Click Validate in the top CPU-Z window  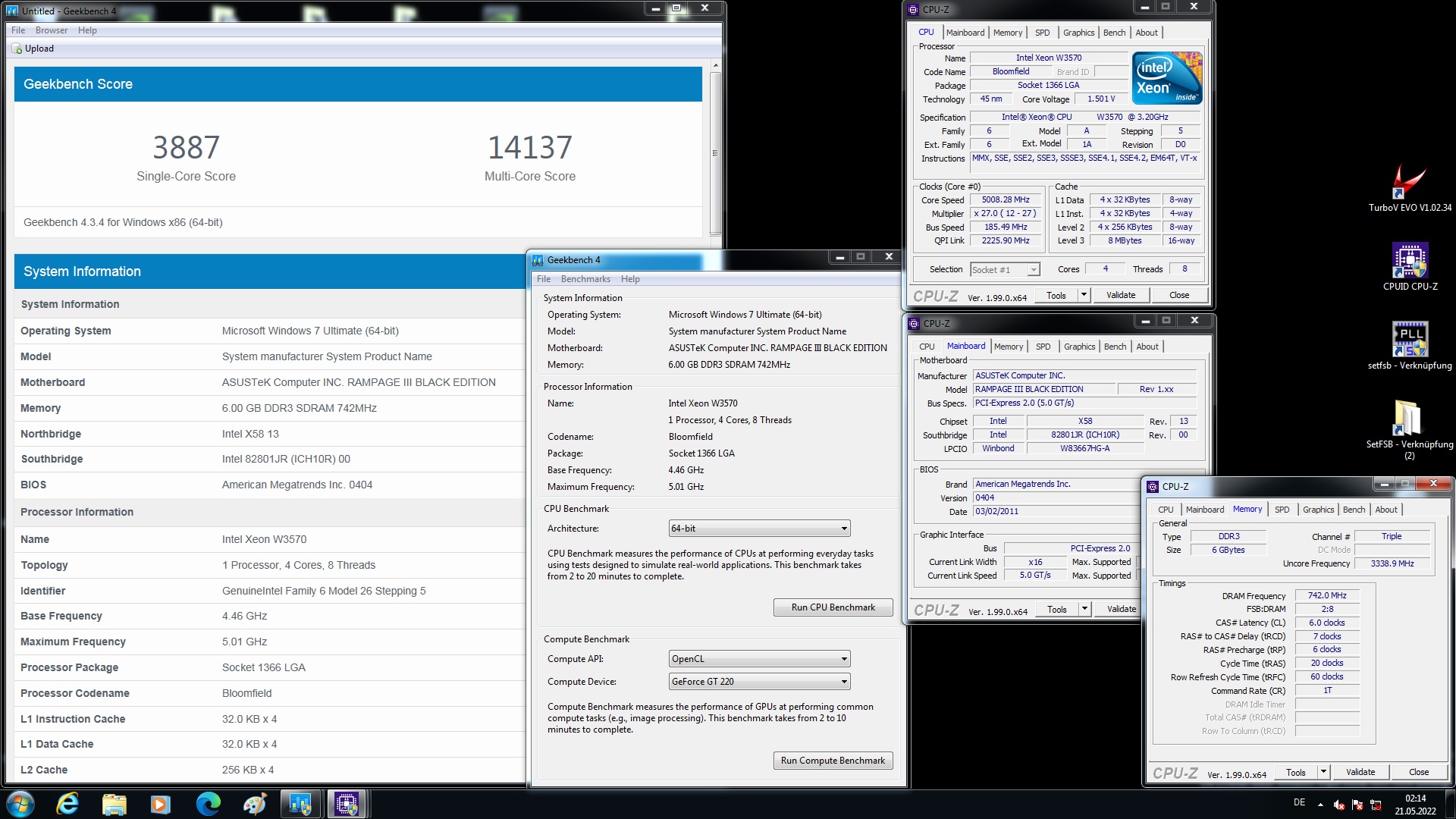coord(1121,295)
